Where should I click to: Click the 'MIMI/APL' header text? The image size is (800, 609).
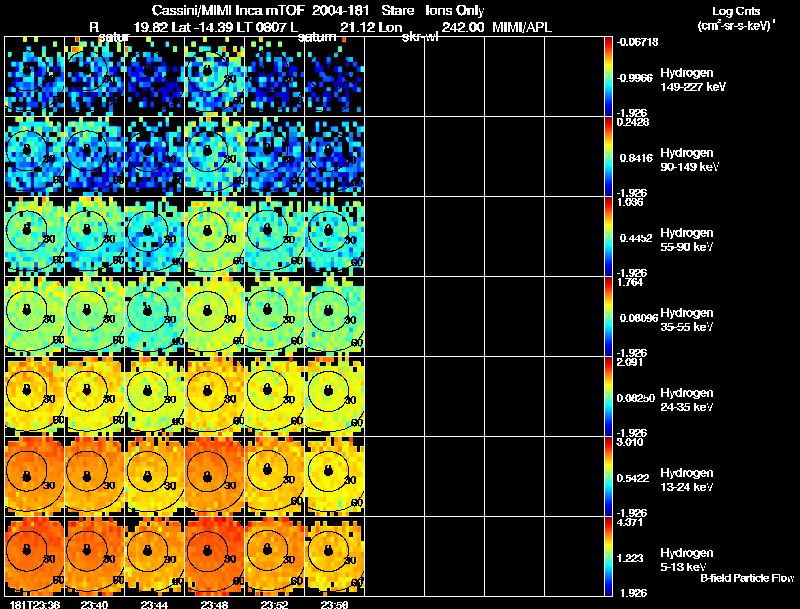click(x=522, y=27)
